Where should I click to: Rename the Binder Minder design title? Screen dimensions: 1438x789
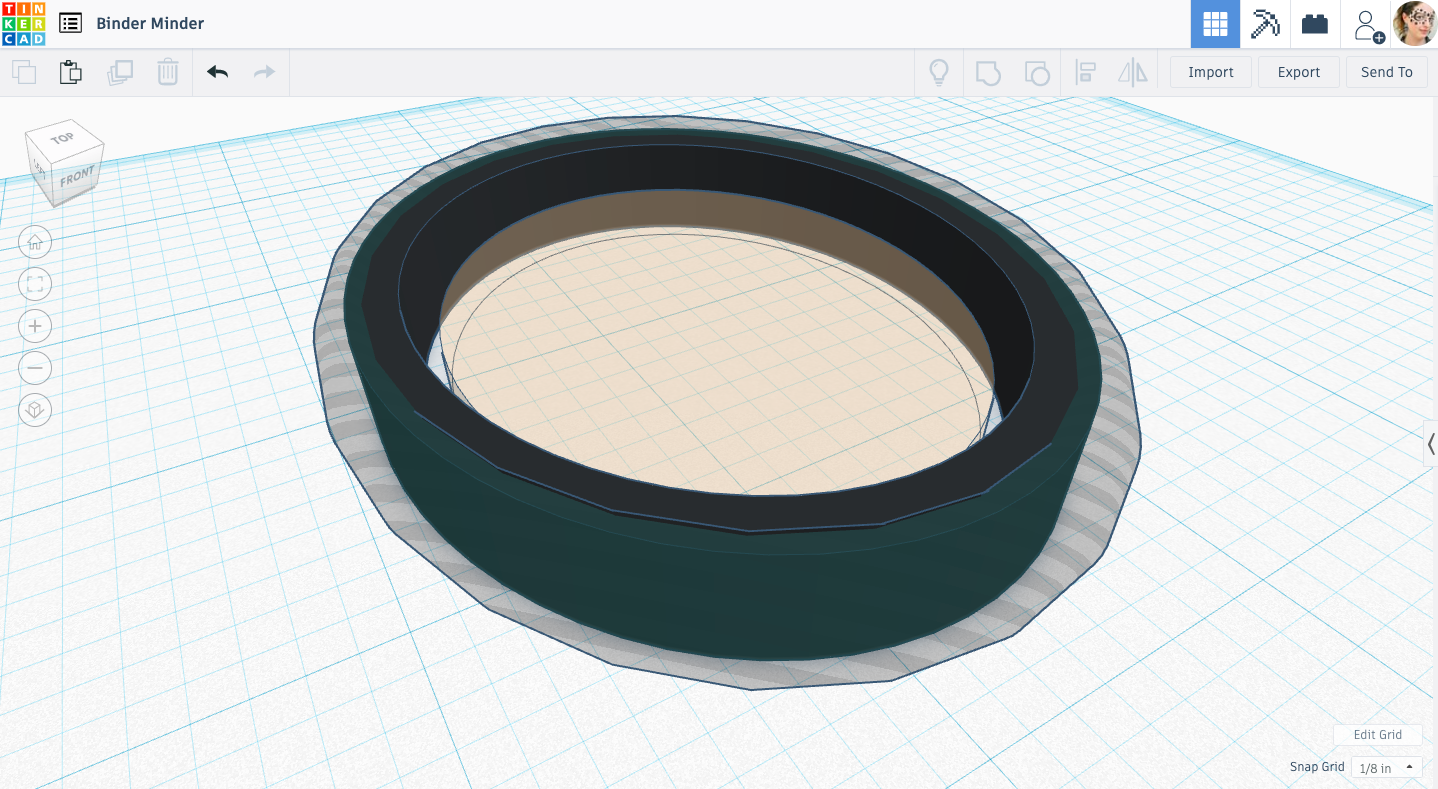point(150,23)
